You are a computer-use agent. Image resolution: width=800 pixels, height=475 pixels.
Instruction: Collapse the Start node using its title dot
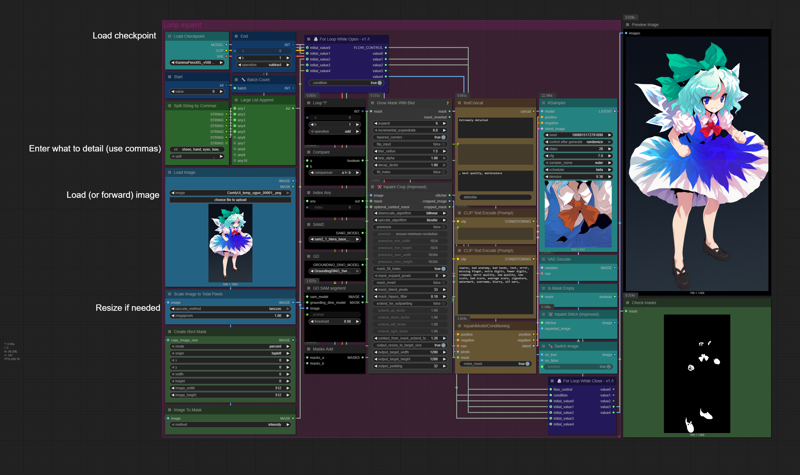169,77
